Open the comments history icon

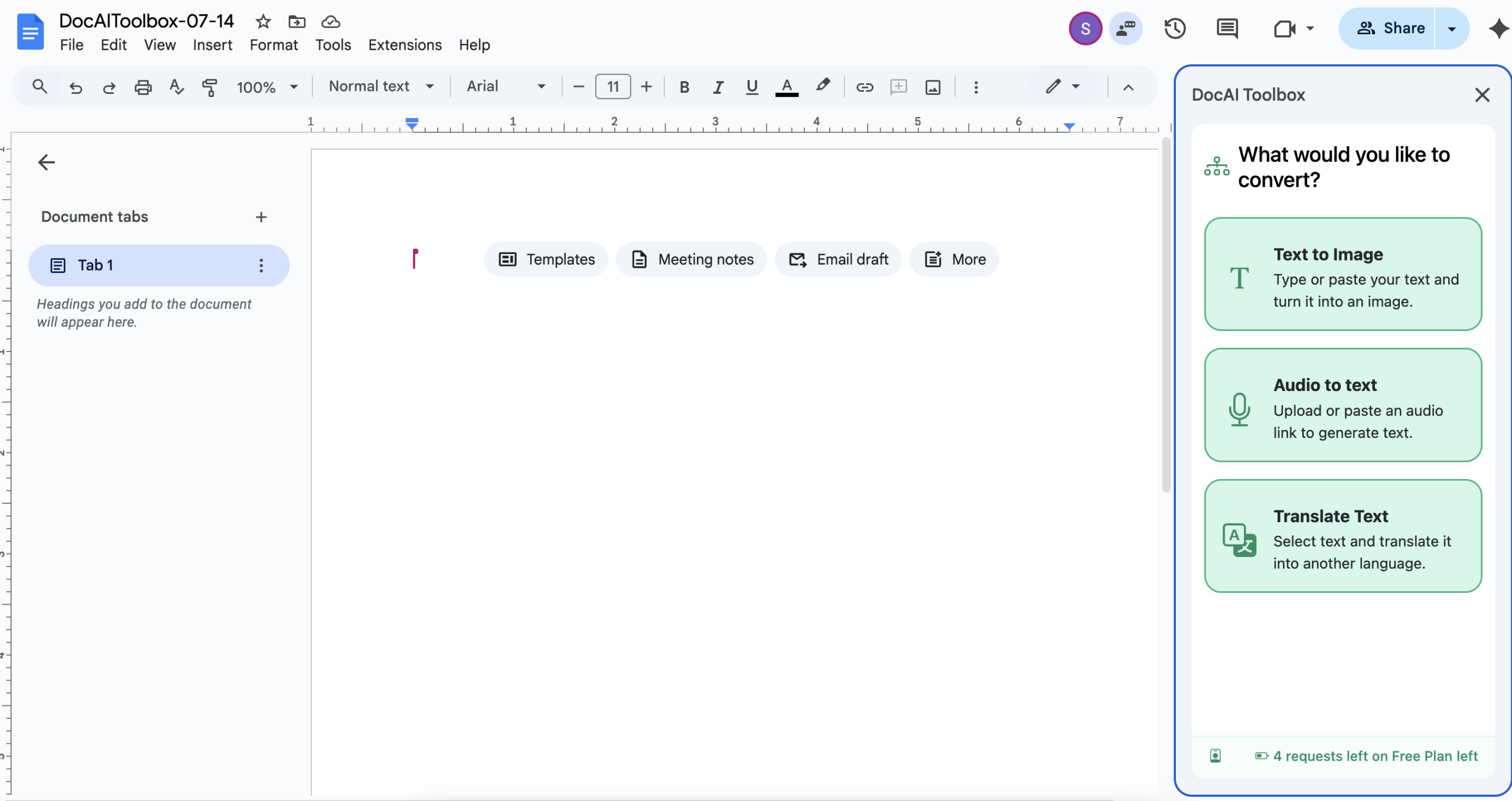point(1227,28)
